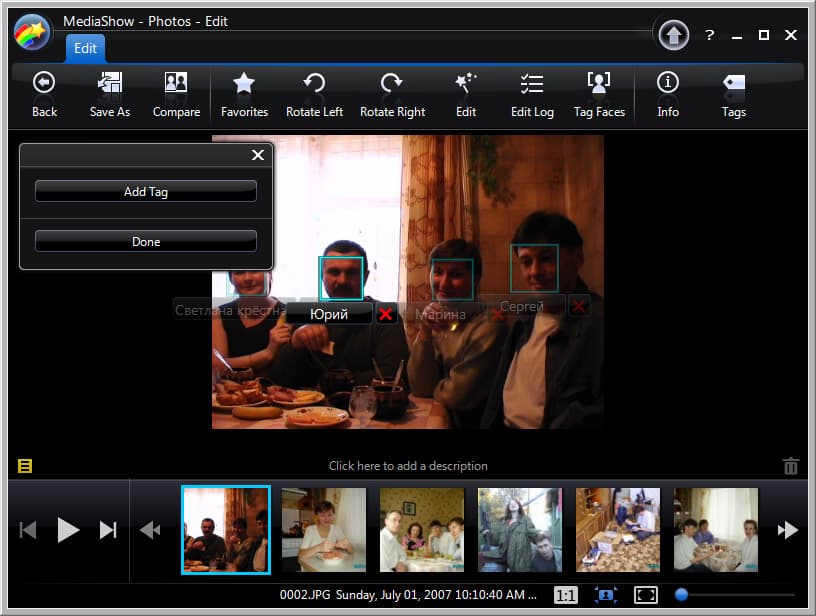Image resolution: width=816 pixels, height=616 pixels.
Task: Click the 0002.JPG file info text
Action: pos(408,595)
